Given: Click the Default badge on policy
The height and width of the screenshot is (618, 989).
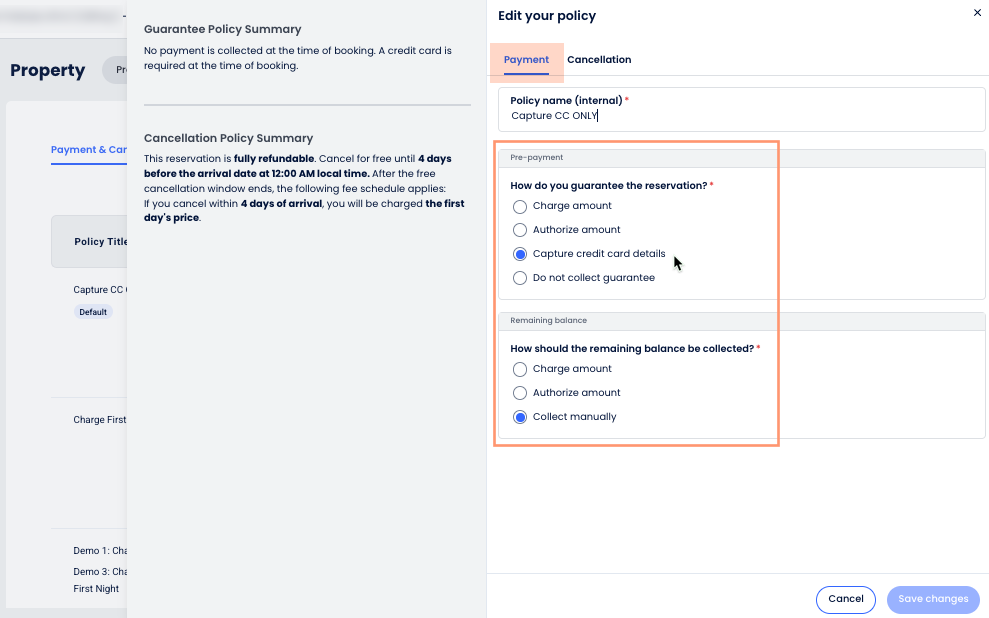Looking at the screenshot, I should [93, 312].
